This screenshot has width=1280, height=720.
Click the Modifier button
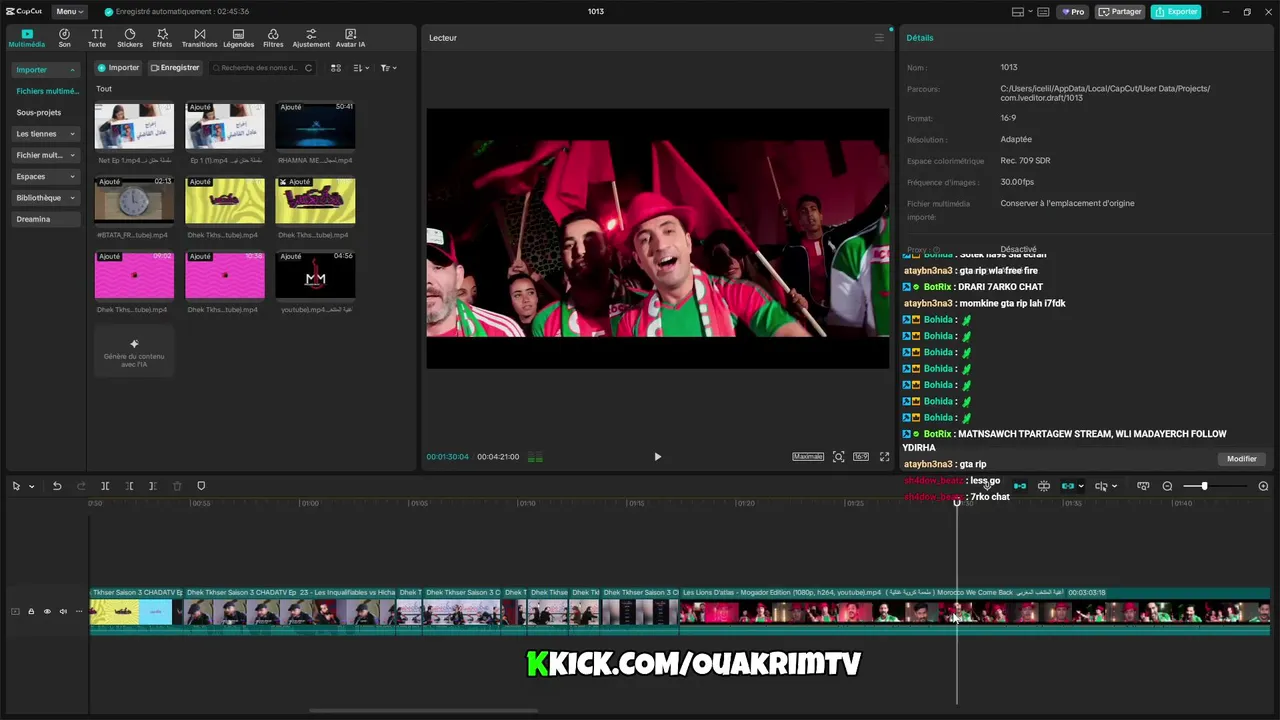[x=1242, y=459]
